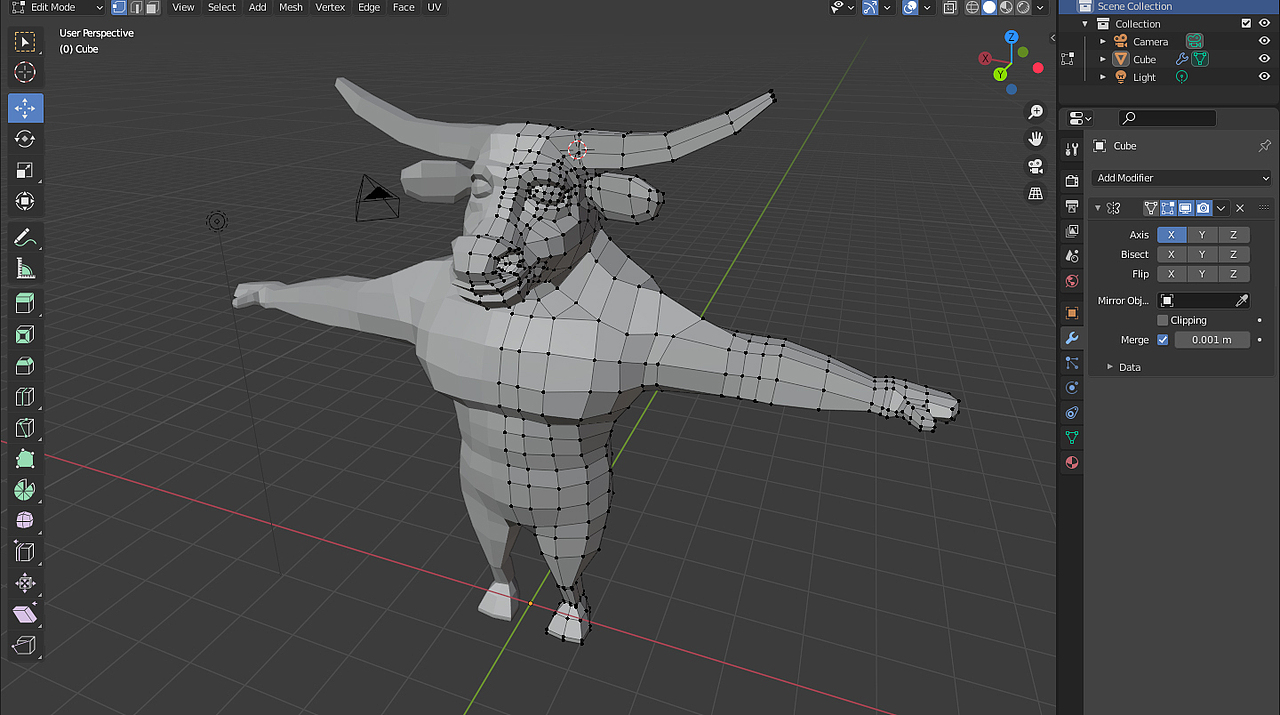
Task: Toggle camera view gizmo icon
Action: click(x=1036, y=166)
